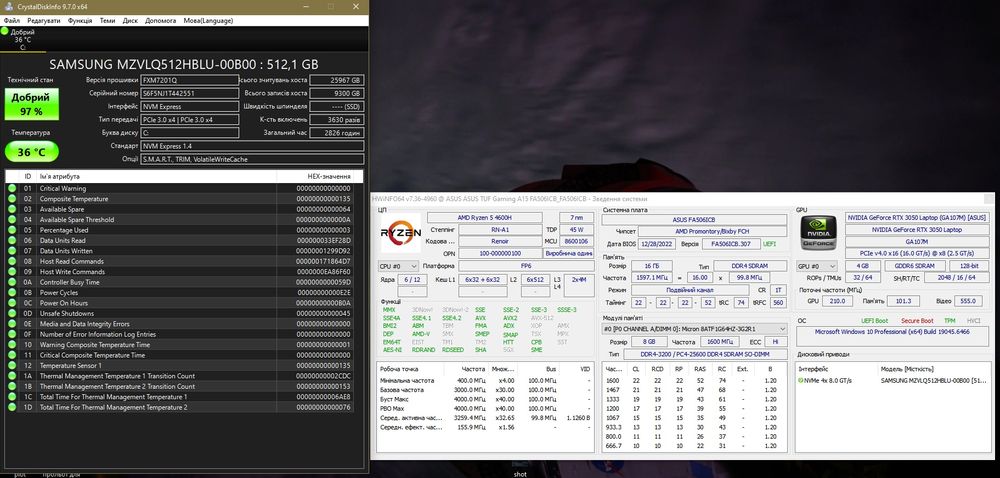
Task: Click green status dot of Data Units Written row
Action: coord(11,251)
